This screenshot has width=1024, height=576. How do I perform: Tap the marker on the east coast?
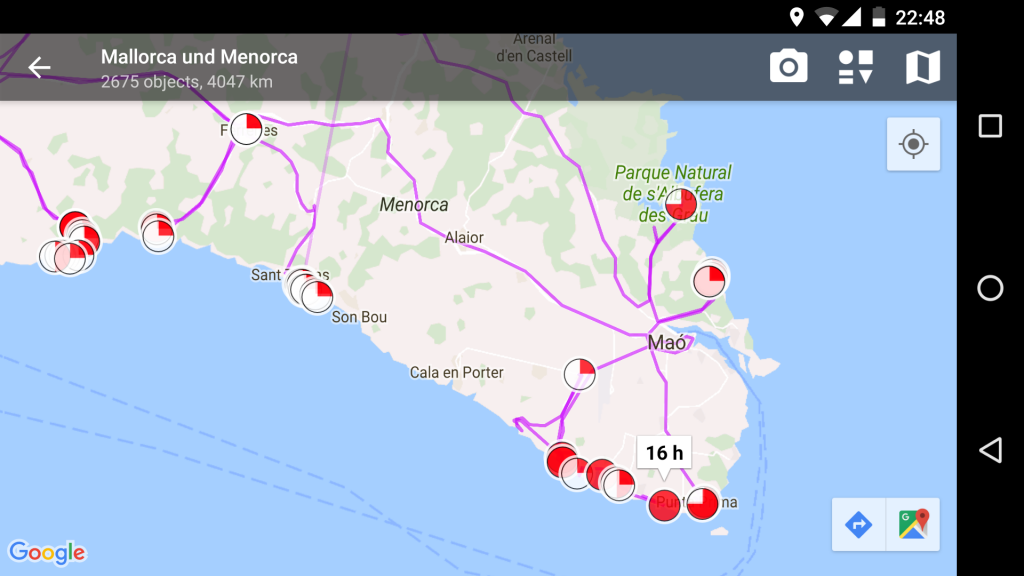pos(710,279)
